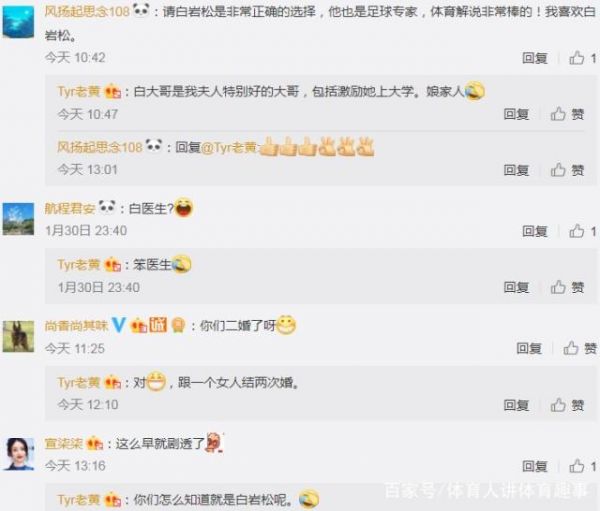
Task: Reply to Tyr老黄's 10:47 comment
Action: click(516, 114)
